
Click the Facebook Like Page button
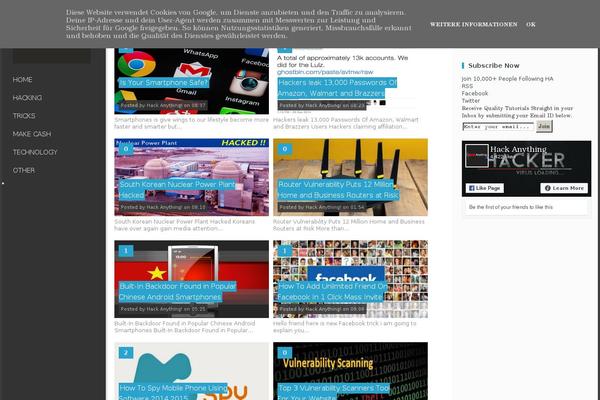[x=484, y=188]
